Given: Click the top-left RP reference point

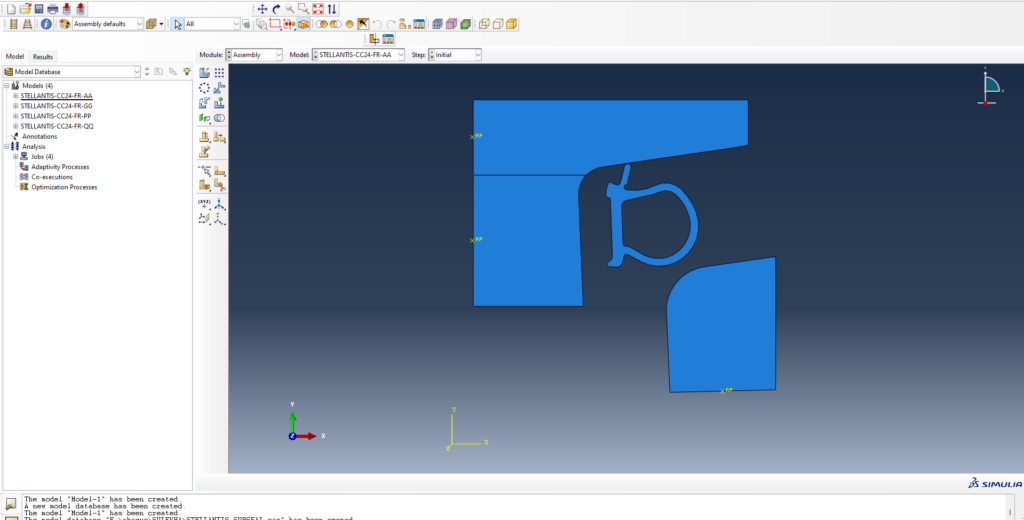Looking at the screenshot, I should click(472, 137).
